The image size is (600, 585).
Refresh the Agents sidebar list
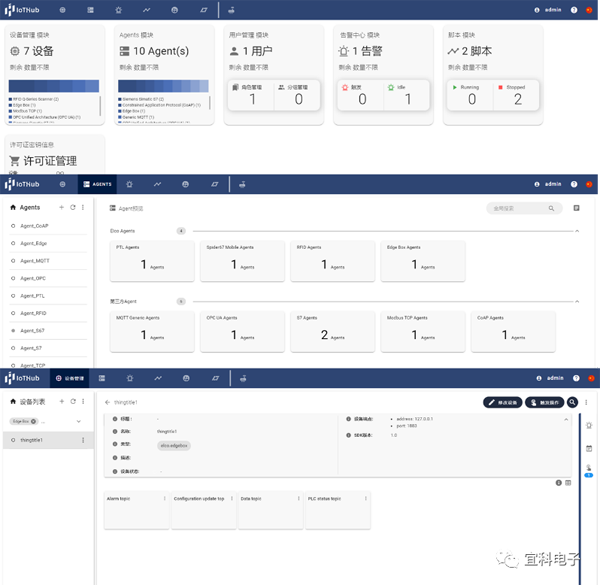pyautogui.click(x=73, y=207)
